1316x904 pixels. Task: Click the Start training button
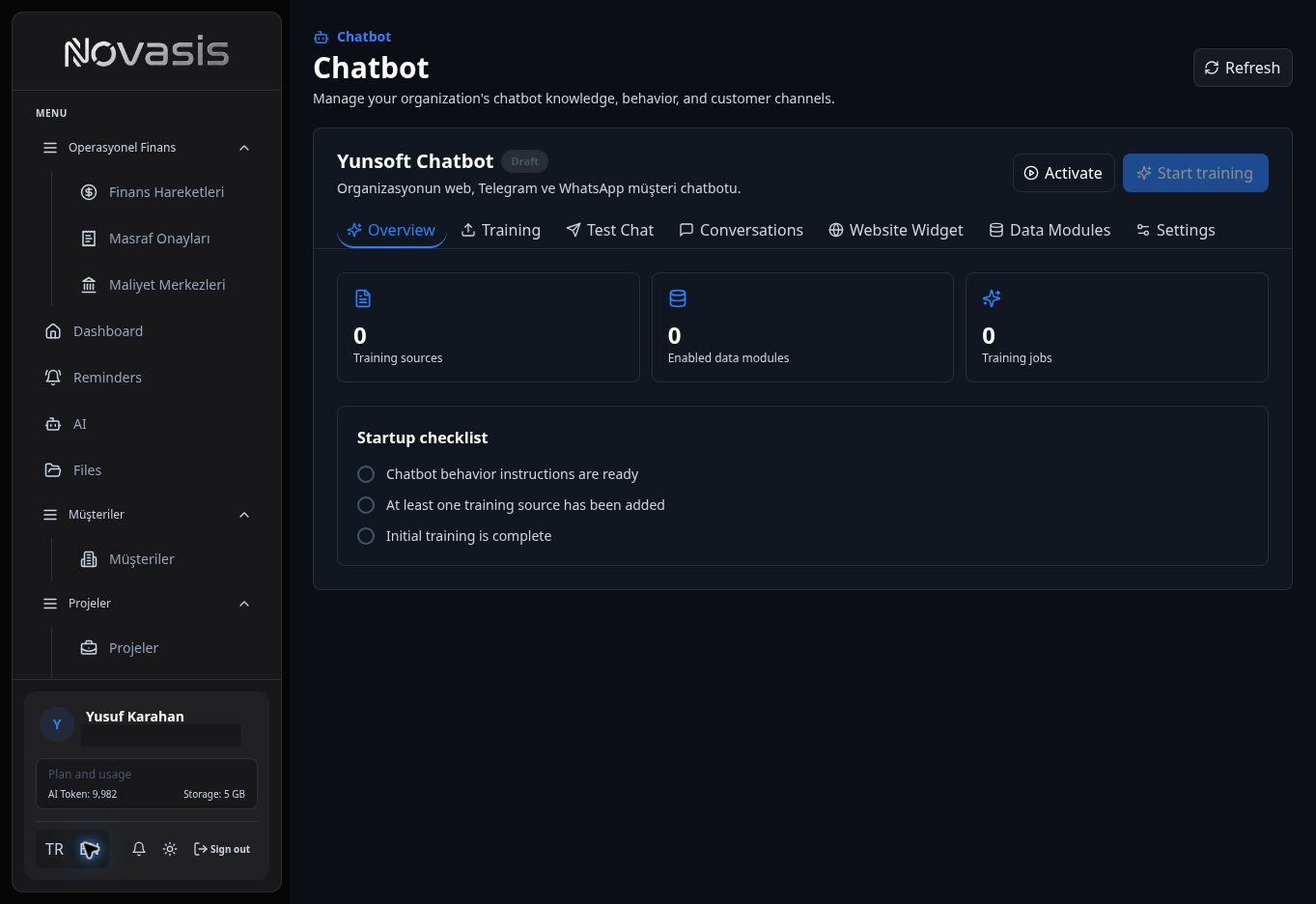1195,173
